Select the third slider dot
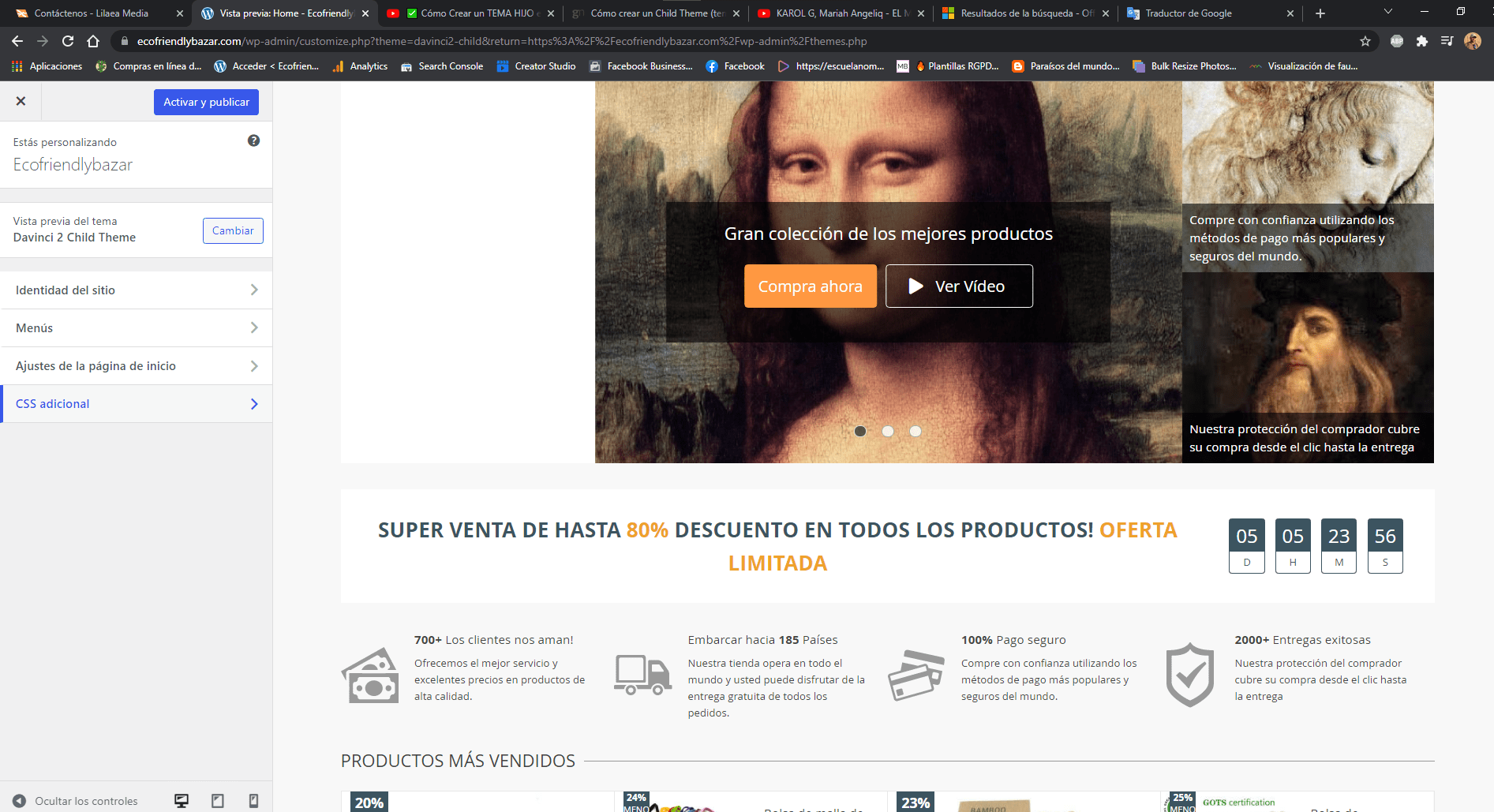Screen dimensions: 1494x812 [x=915, y=431]
